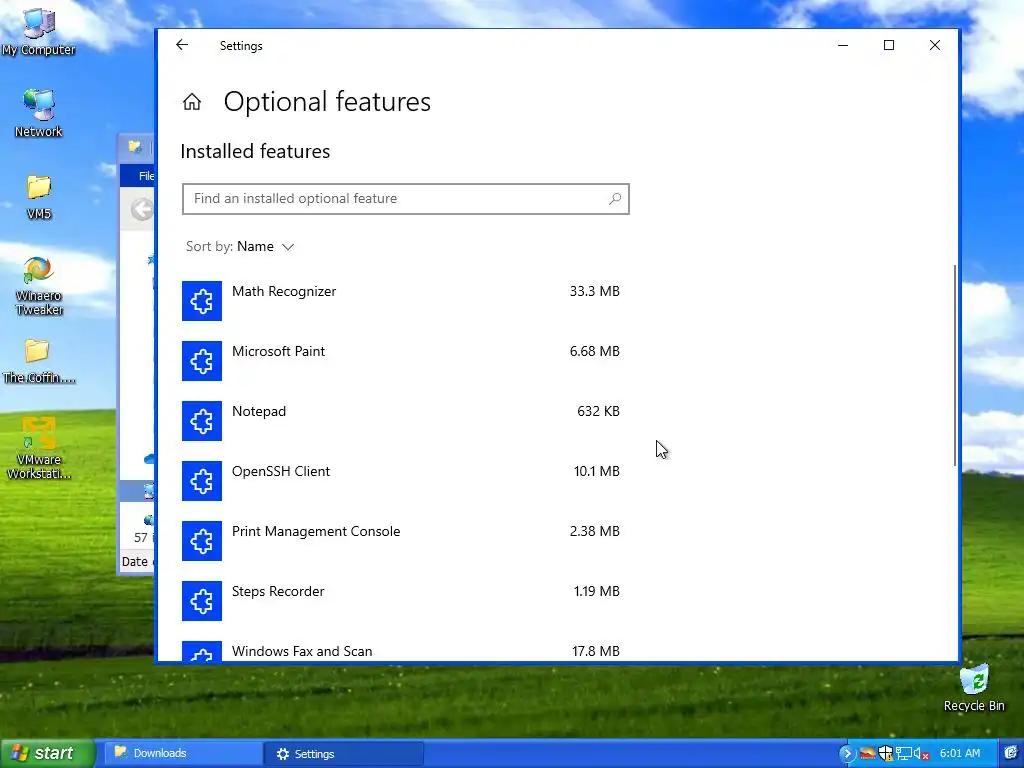Click the Installed features heading
The height and width of the screenshot is (768, 1024).
coord(255,152)
